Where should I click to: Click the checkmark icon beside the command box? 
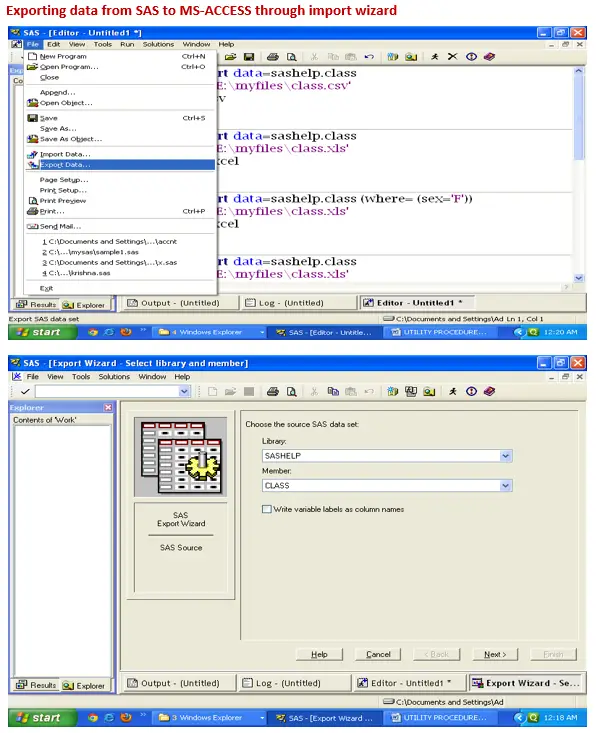pyautogui.click(x=24, y=392)
